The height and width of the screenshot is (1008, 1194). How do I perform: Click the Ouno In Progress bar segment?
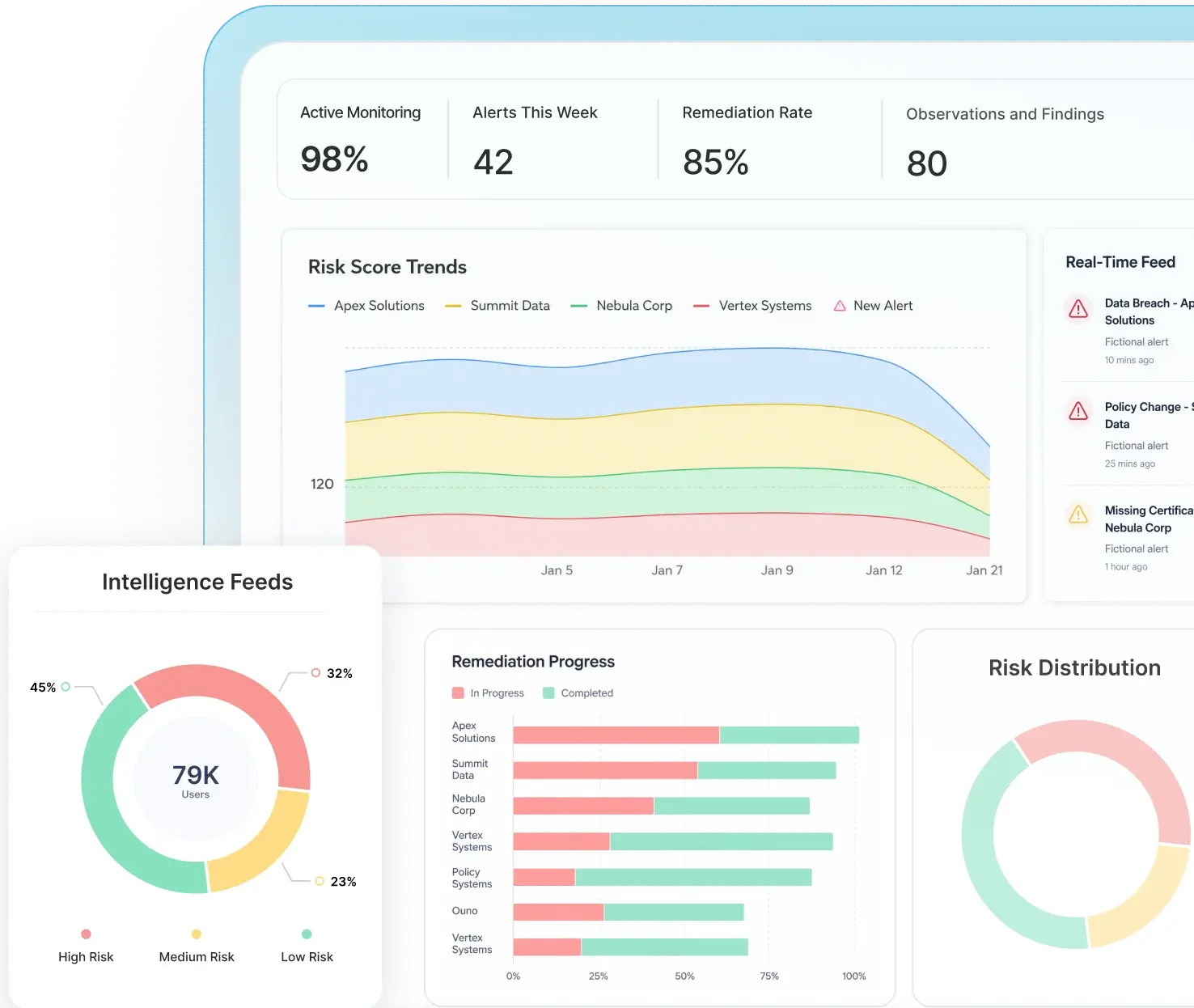(558, 912)
